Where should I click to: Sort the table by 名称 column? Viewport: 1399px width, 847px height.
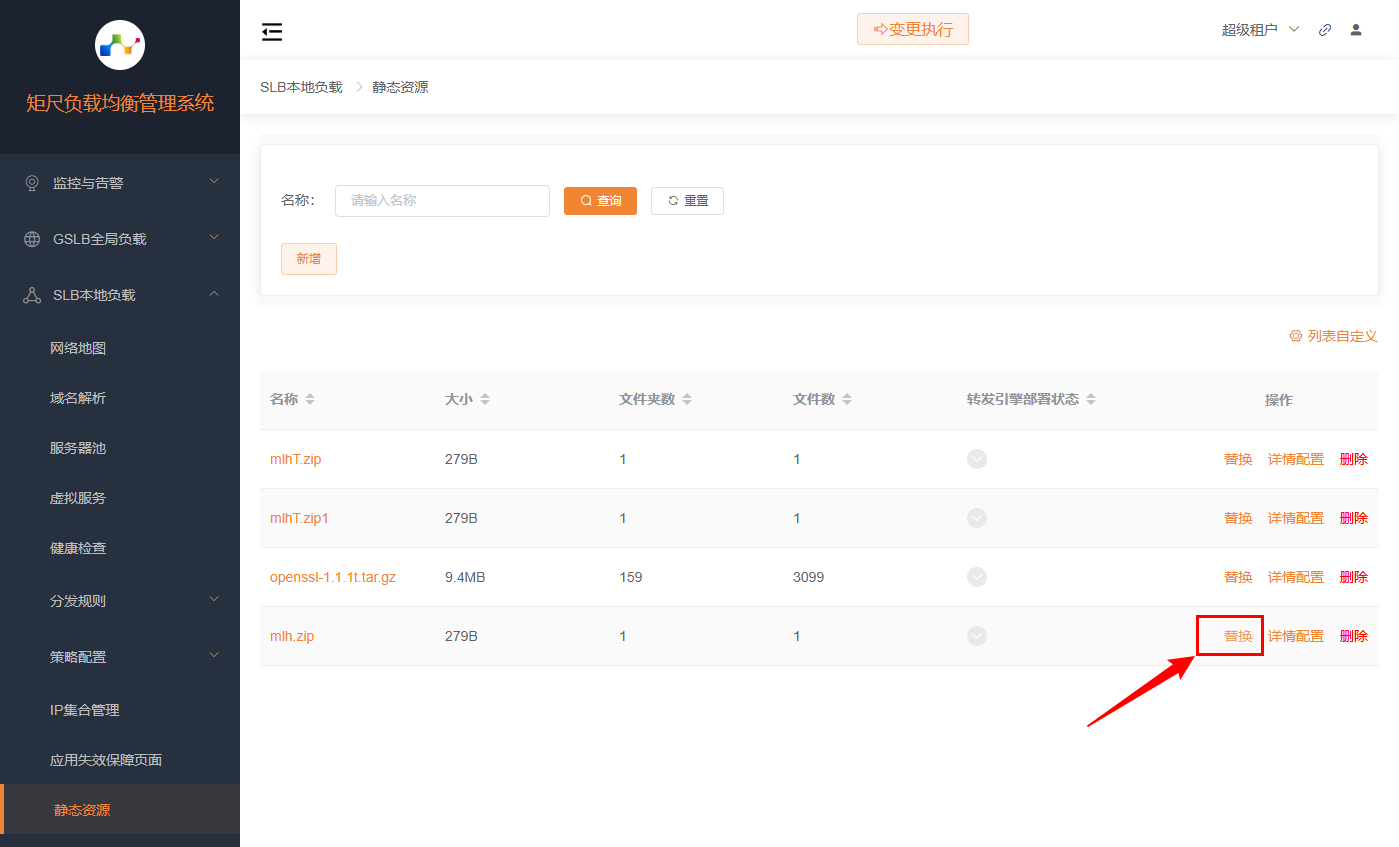tap(310, 400)
